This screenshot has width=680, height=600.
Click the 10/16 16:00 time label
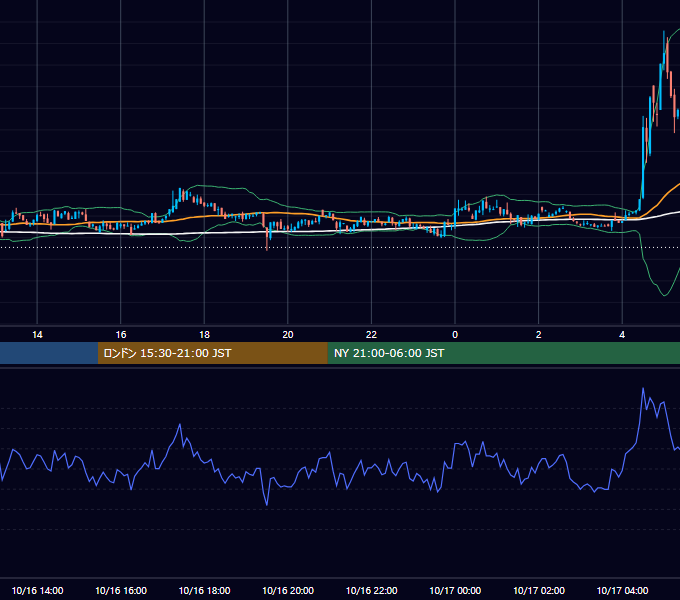point(121,590)
